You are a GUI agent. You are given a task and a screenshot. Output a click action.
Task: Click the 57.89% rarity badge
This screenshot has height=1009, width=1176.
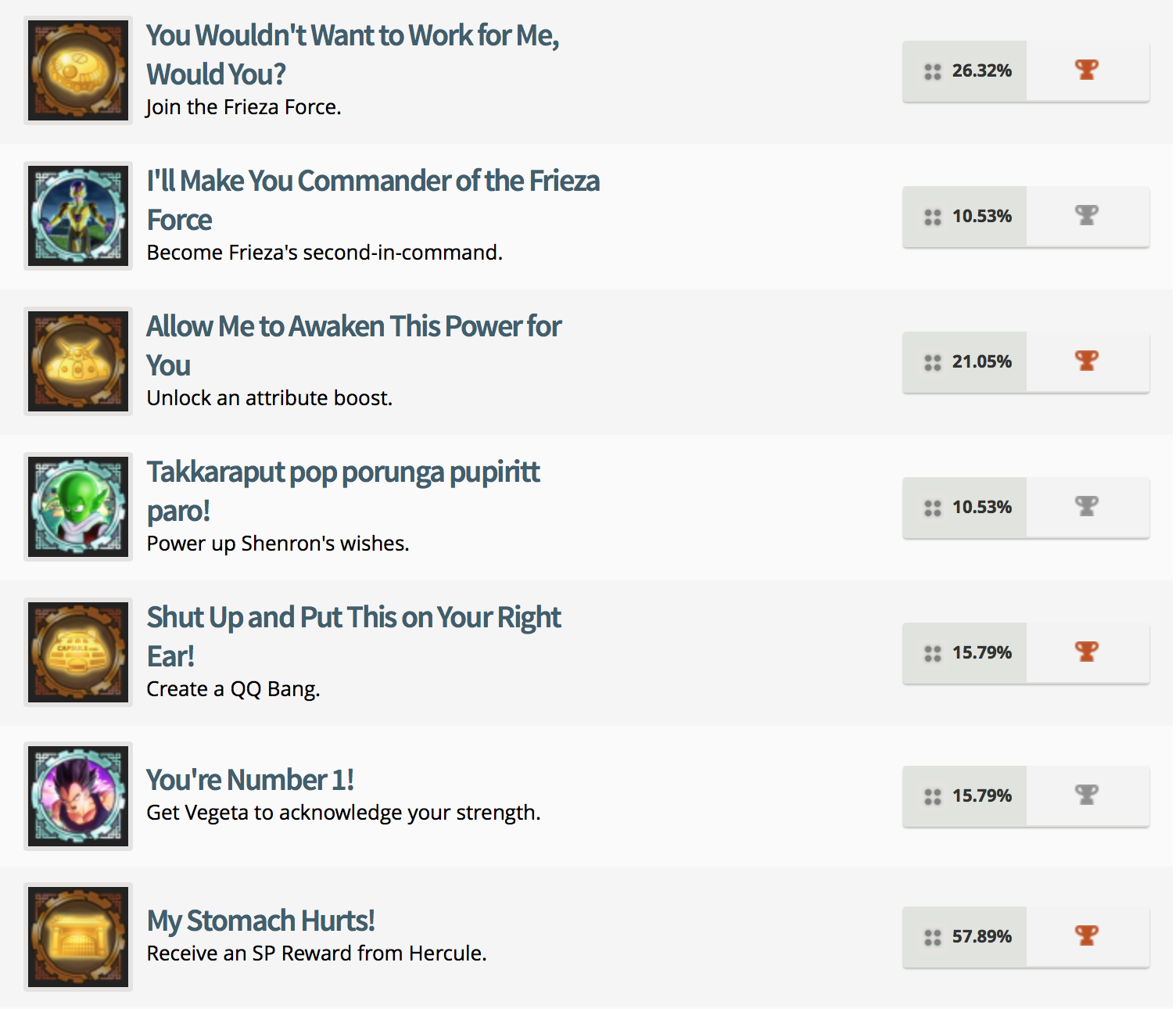(967, 936)
